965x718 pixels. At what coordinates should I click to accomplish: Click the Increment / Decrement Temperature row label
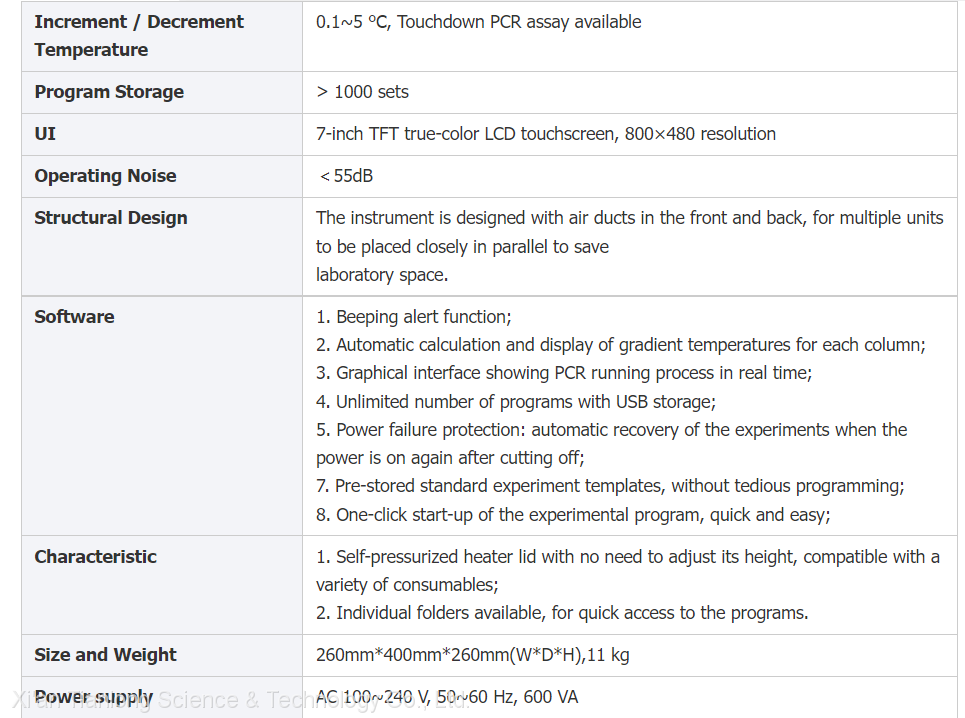tap(138, 35)
